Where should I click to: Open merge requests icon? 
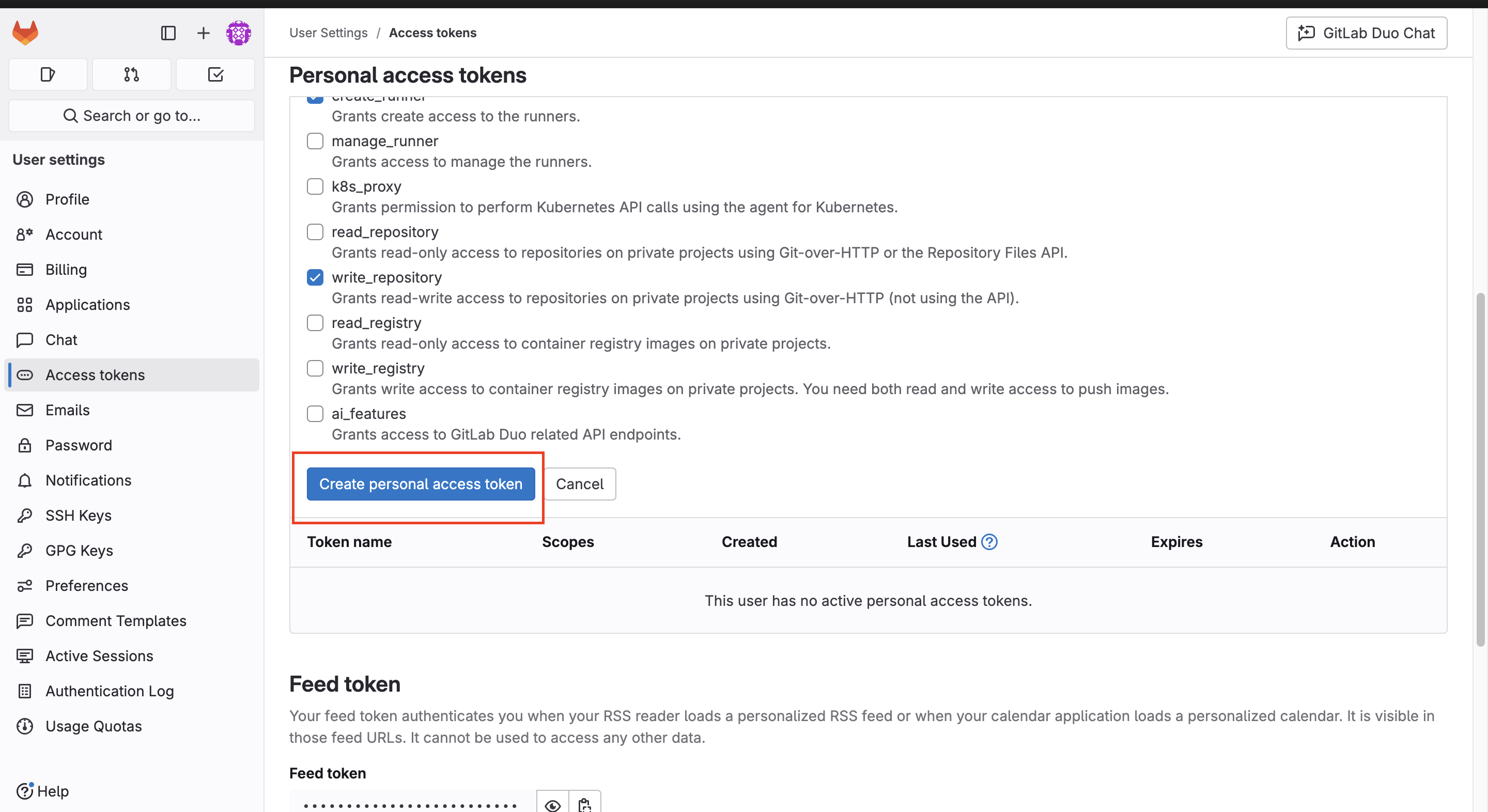coord(132,74)
